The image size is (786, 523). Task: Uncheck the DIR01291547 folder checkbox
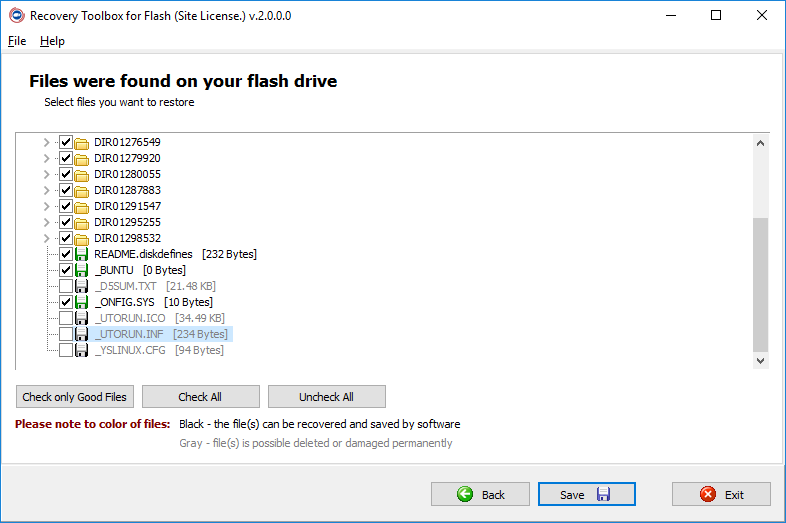pos(66,206)
